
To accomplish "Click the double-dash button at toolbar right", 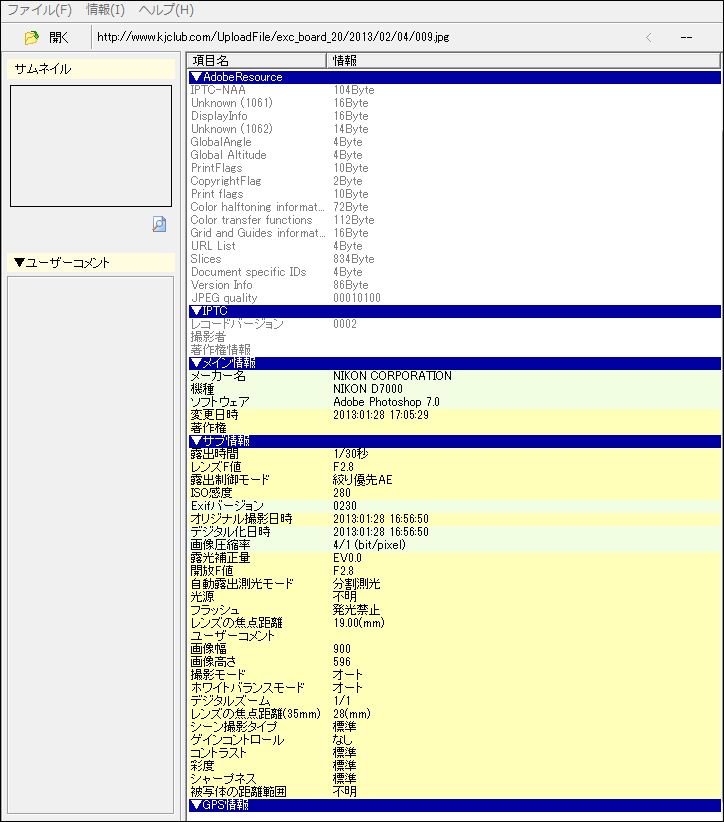I will click(686, 37).
